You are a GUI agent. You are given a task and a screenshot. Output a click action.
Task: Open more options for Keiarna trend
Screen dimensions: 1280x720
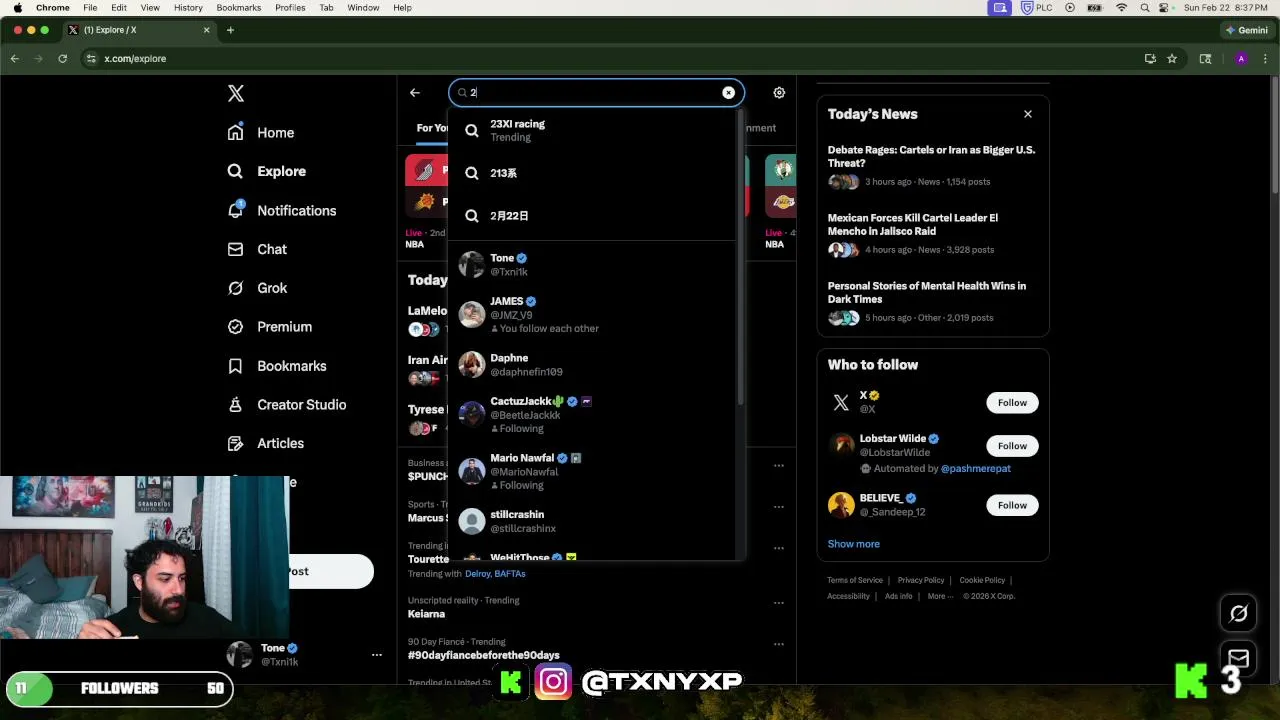click(778, 603)
